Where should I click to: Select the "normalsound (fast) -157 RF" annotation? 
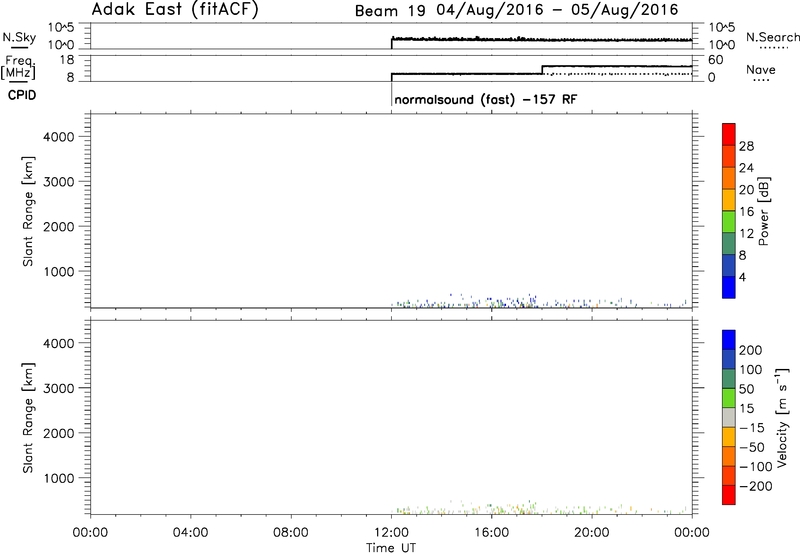486,99
